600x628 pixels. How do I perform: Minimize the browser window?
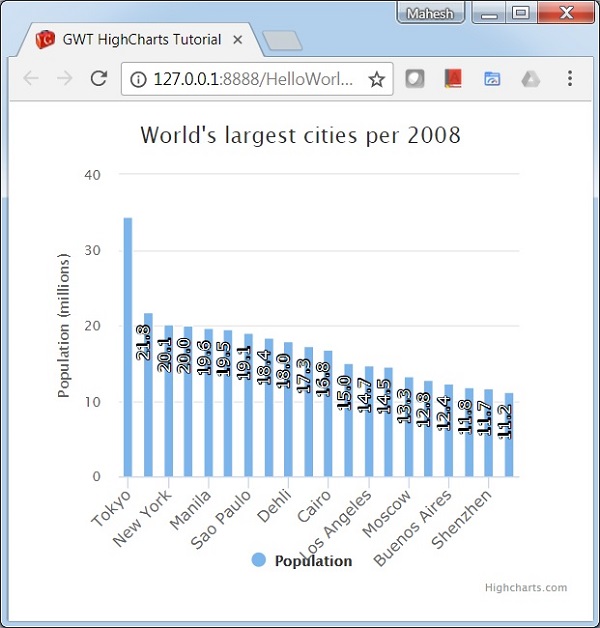pyautogui.click(x=489, y=13)
